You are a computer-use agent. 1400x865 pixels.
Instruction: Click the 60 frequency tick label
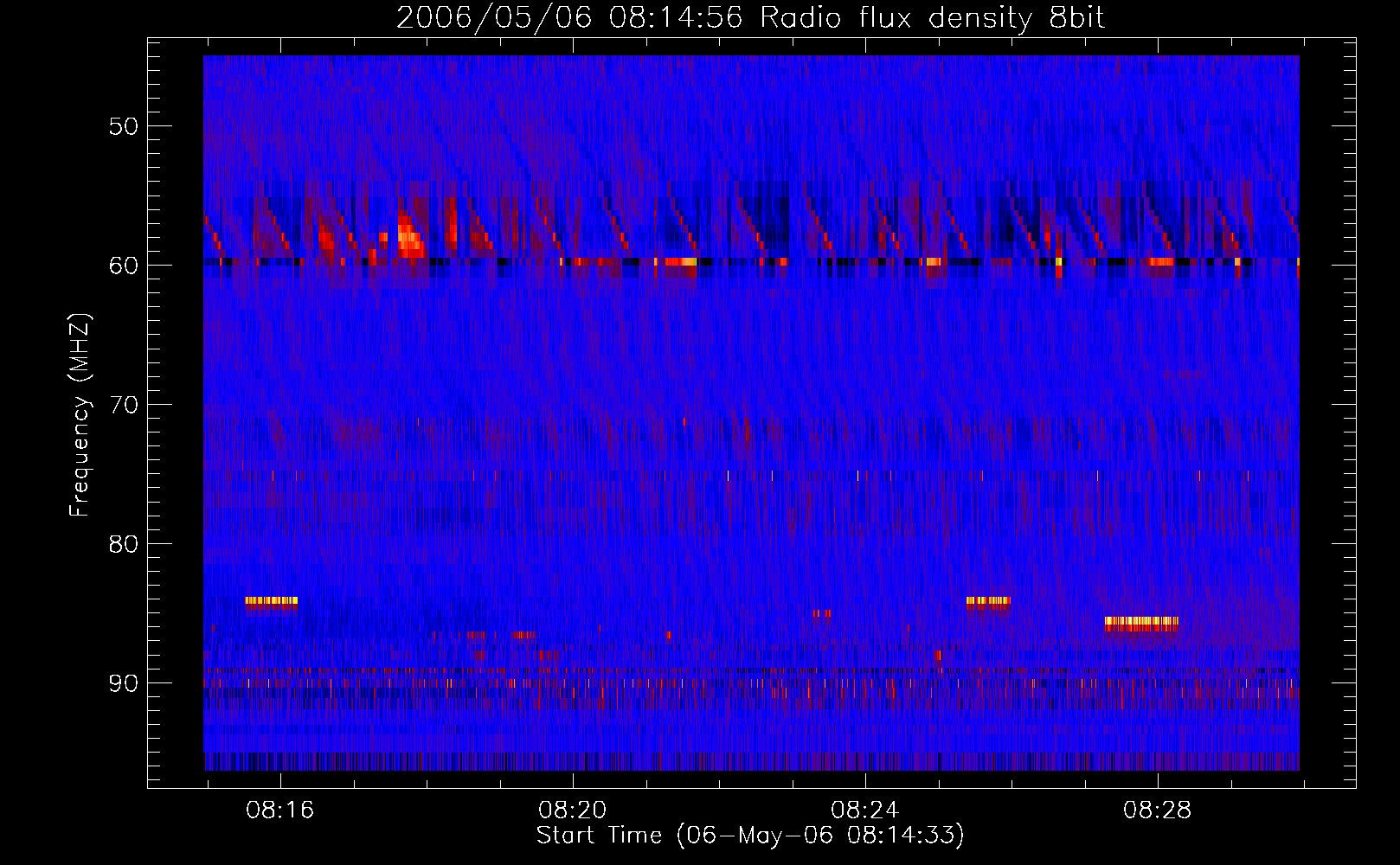124,266
